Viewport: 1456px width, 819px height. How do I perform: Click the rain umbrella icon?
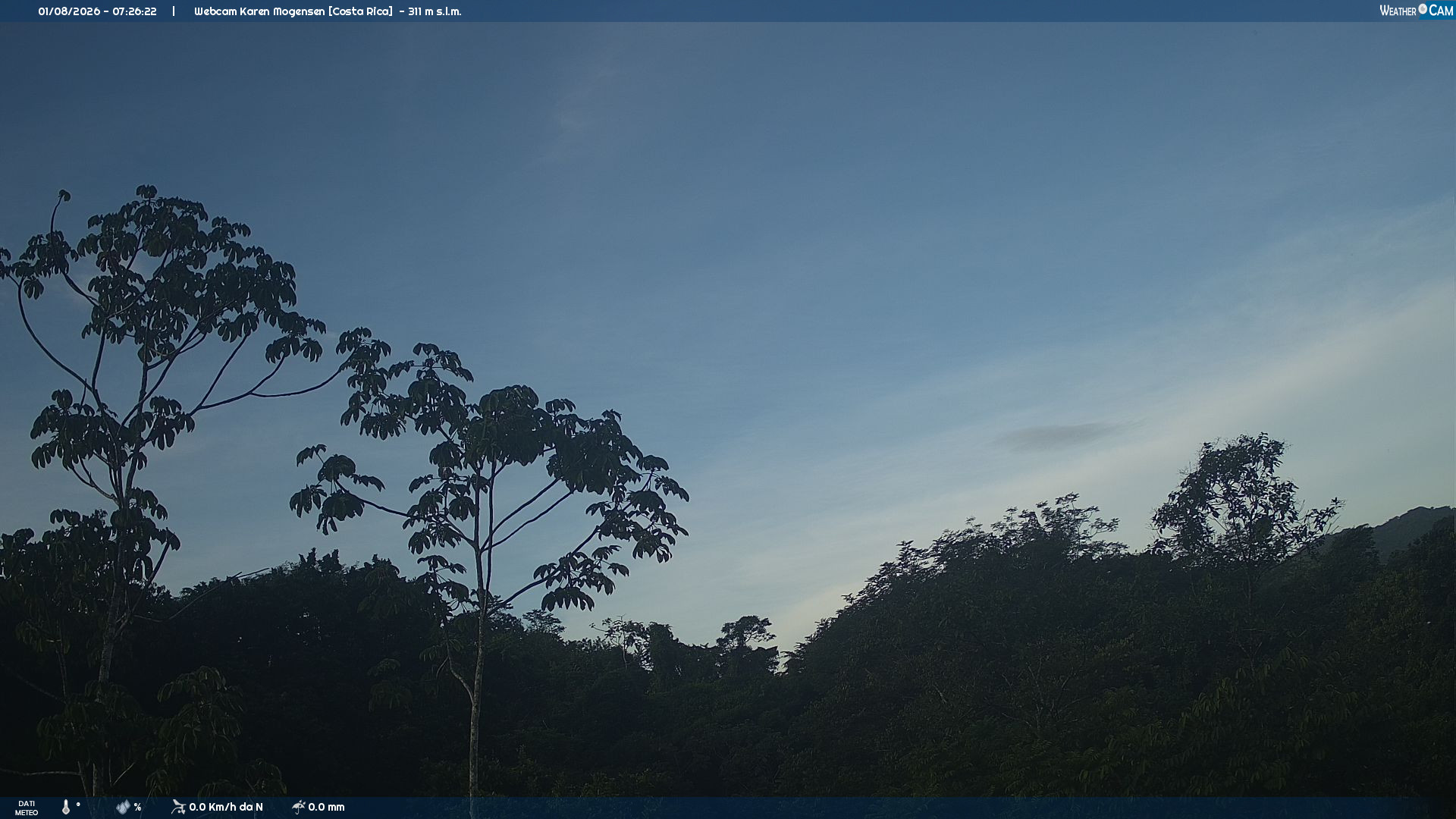click(x=299, y=807)
